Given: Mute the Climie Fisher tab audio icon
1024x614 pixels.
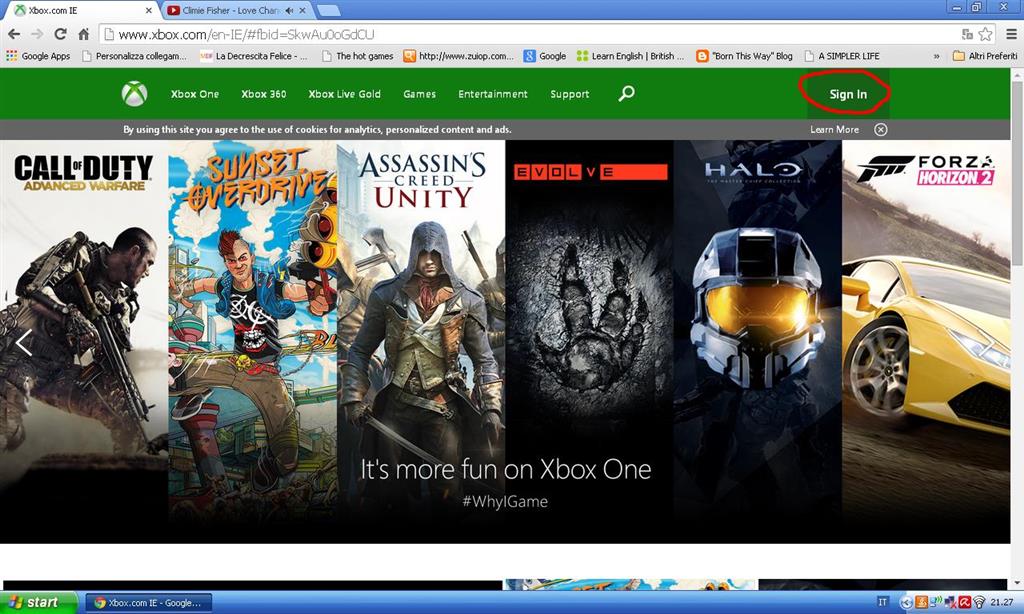Looking at the screenshot, I should (x=289, y=10).
